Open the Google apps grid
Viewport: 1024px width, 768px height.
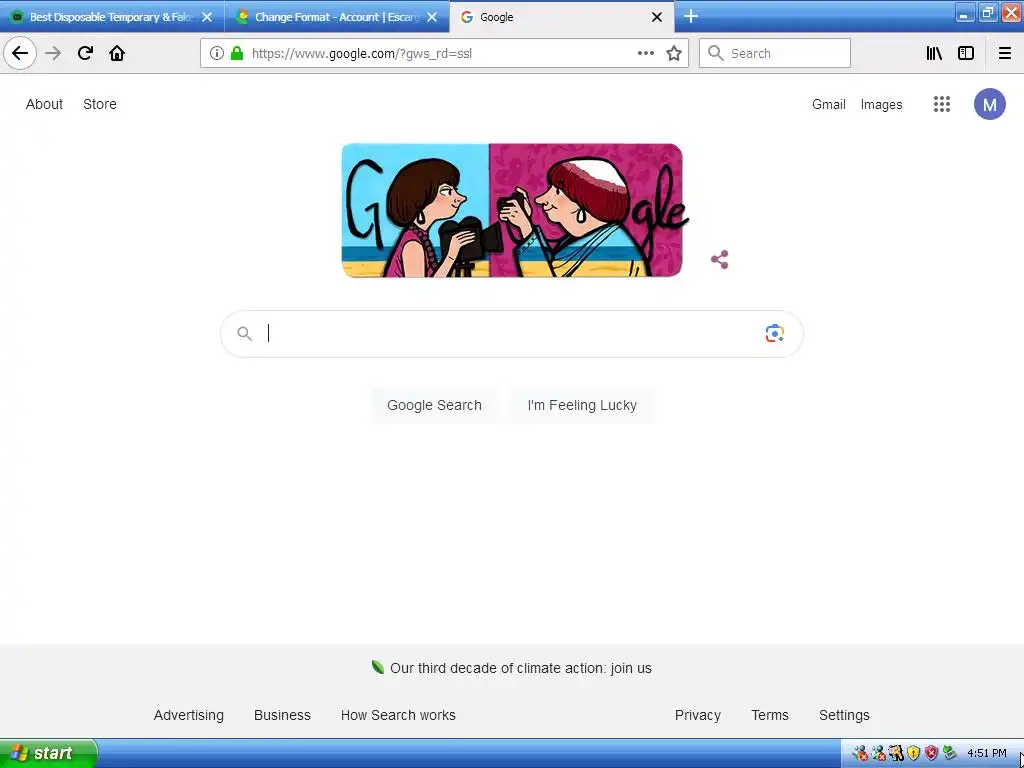(942, 104)
